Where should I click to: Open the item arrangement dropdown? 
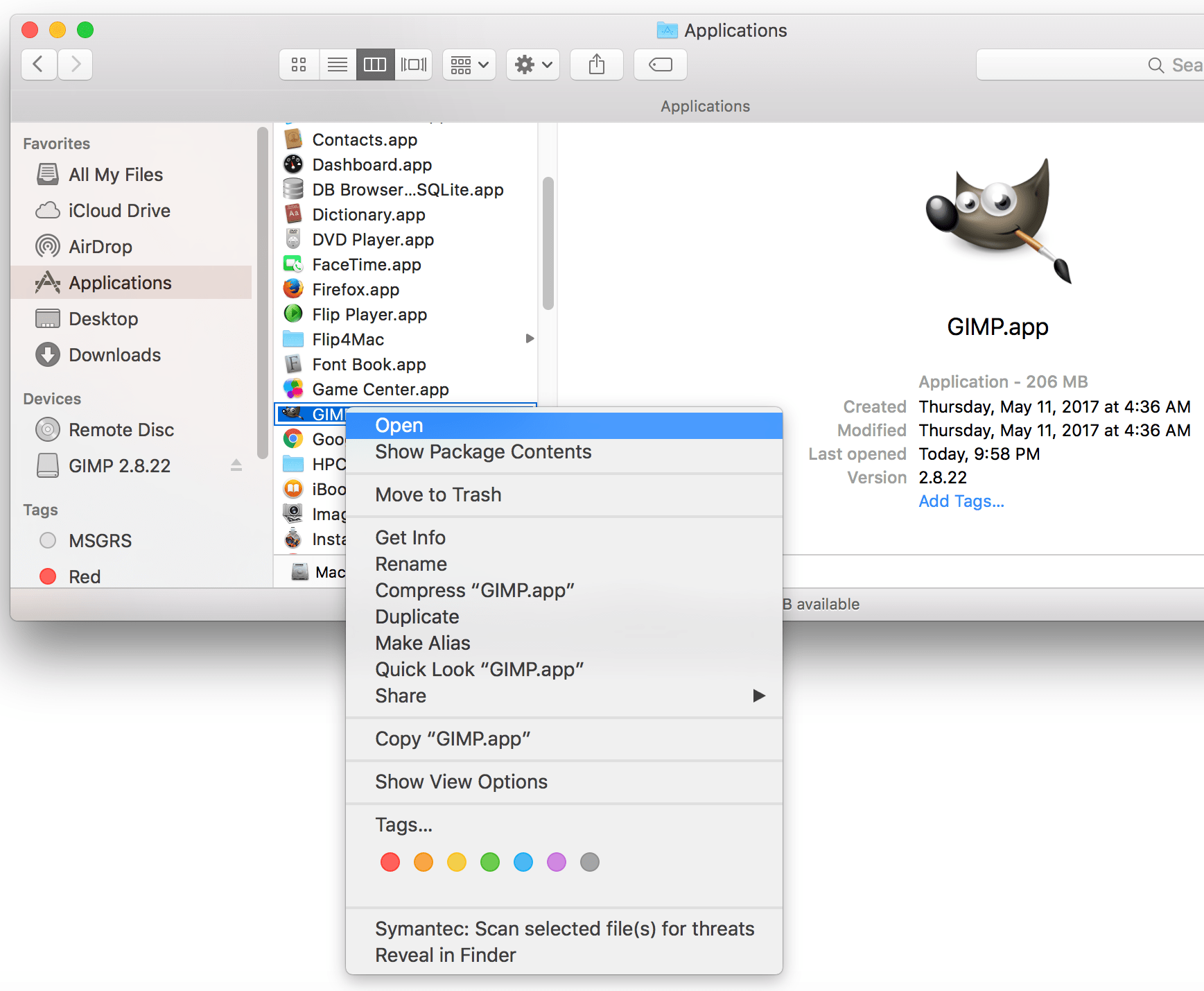[x=469, y=64]
